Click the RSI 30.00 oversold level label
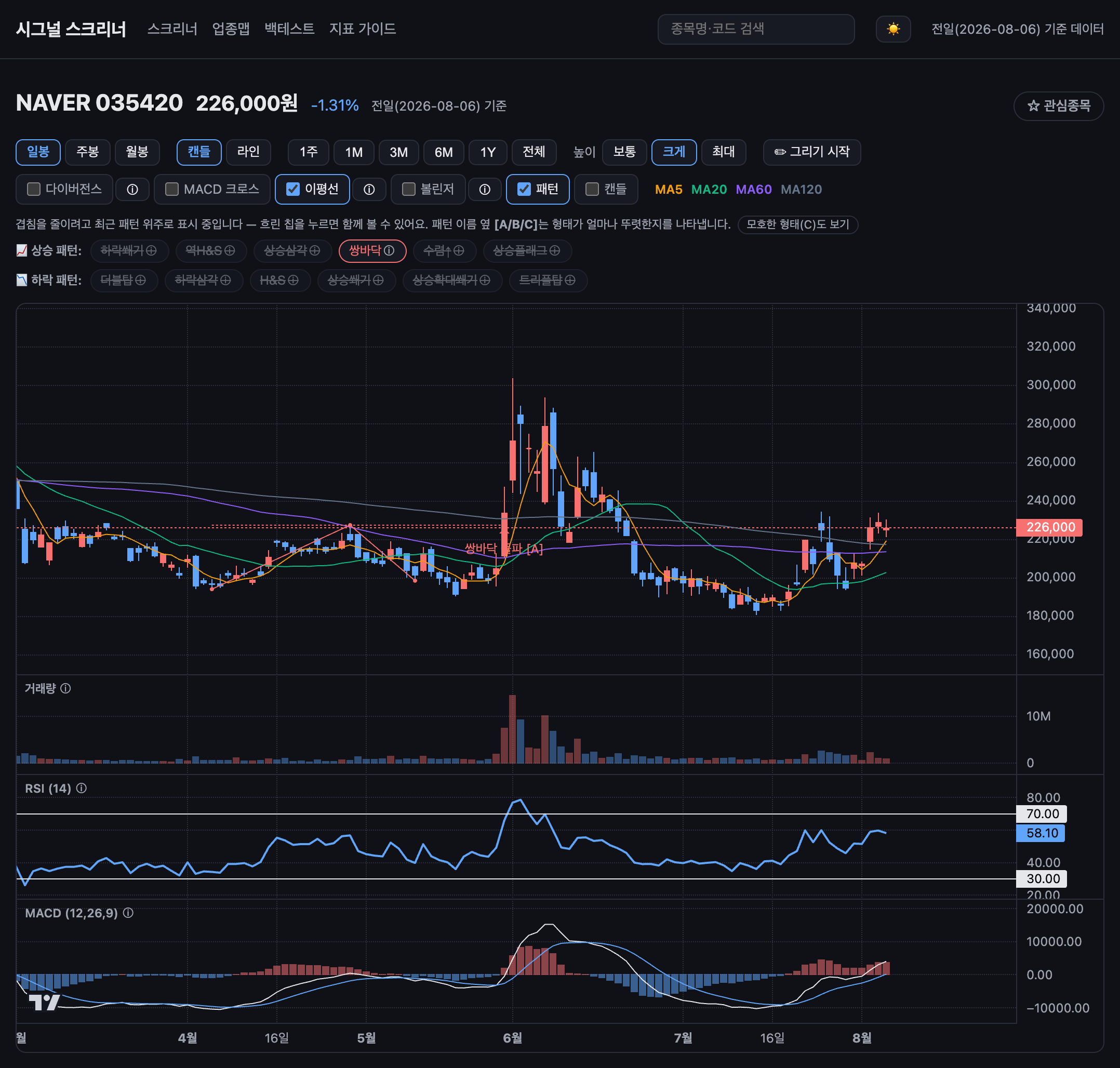 tap(1042, 878)
